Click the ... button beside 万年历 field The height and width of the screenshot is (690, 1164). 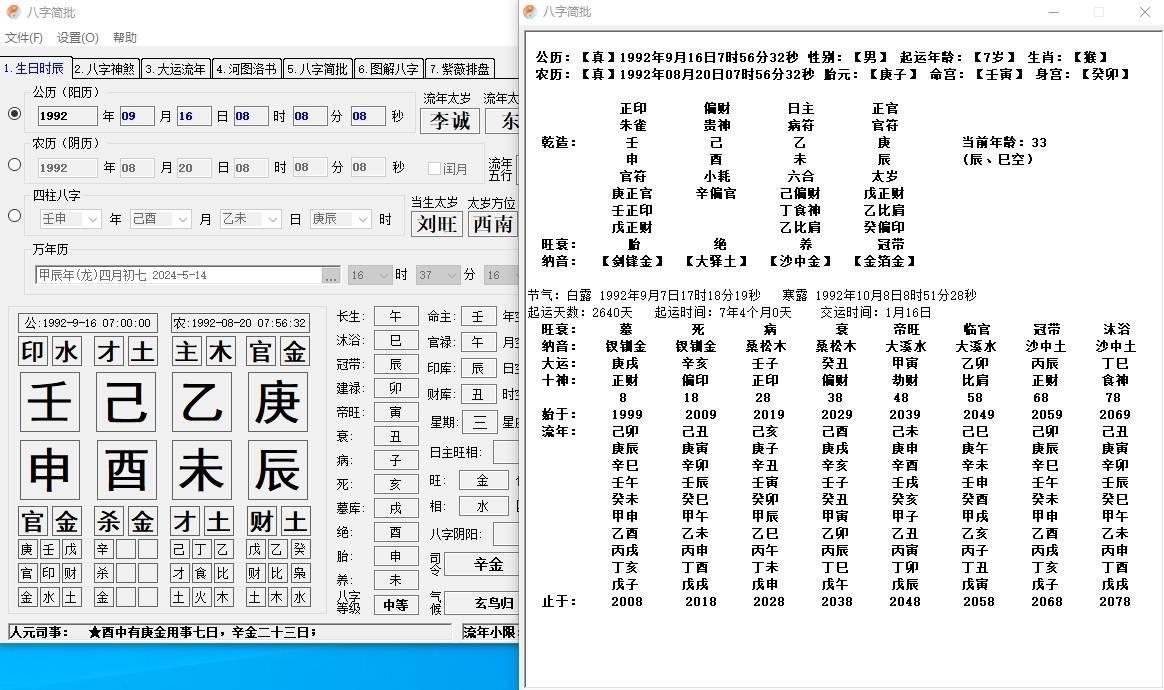click(332, 274)
